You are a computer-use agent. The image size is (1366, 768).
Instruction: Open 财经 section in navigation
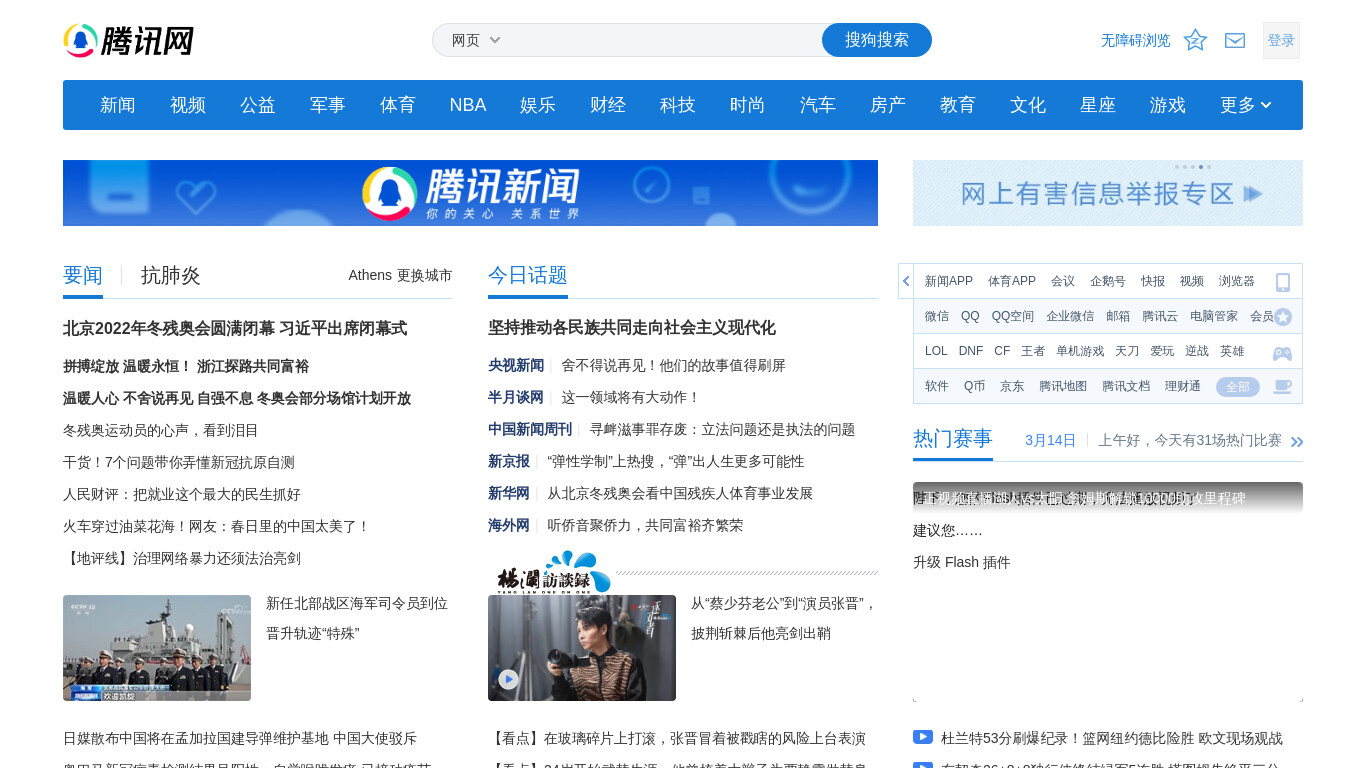[608, 105]
